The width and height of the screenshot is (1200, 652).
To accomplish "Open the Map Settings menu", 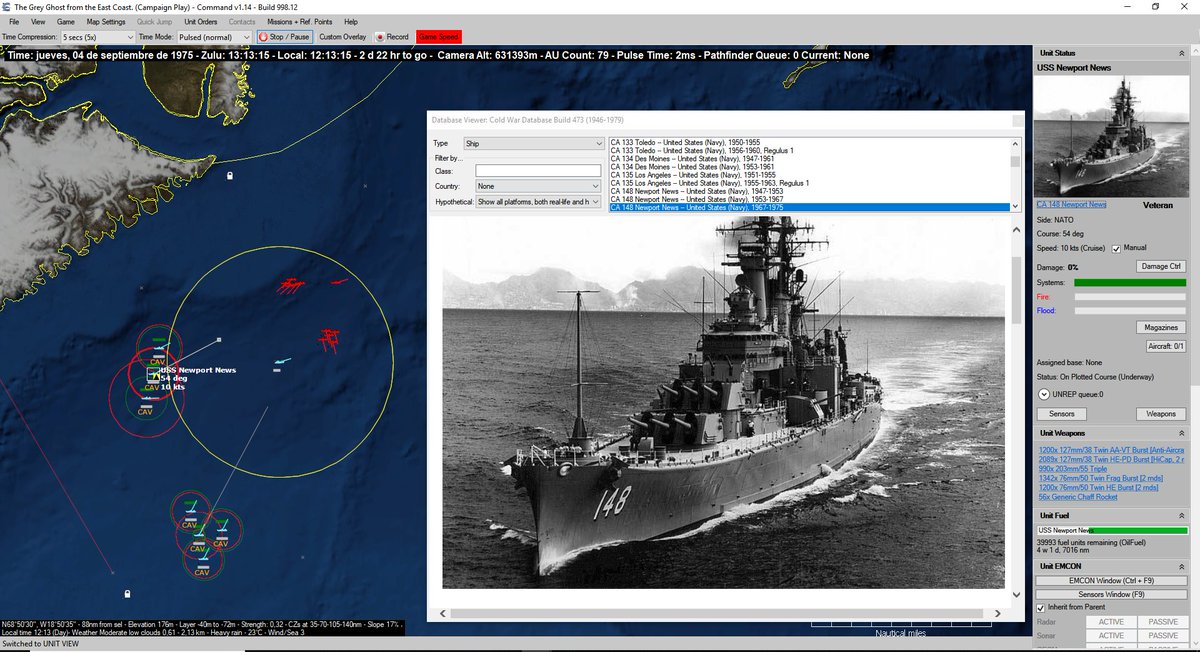I will click(106, 21).
